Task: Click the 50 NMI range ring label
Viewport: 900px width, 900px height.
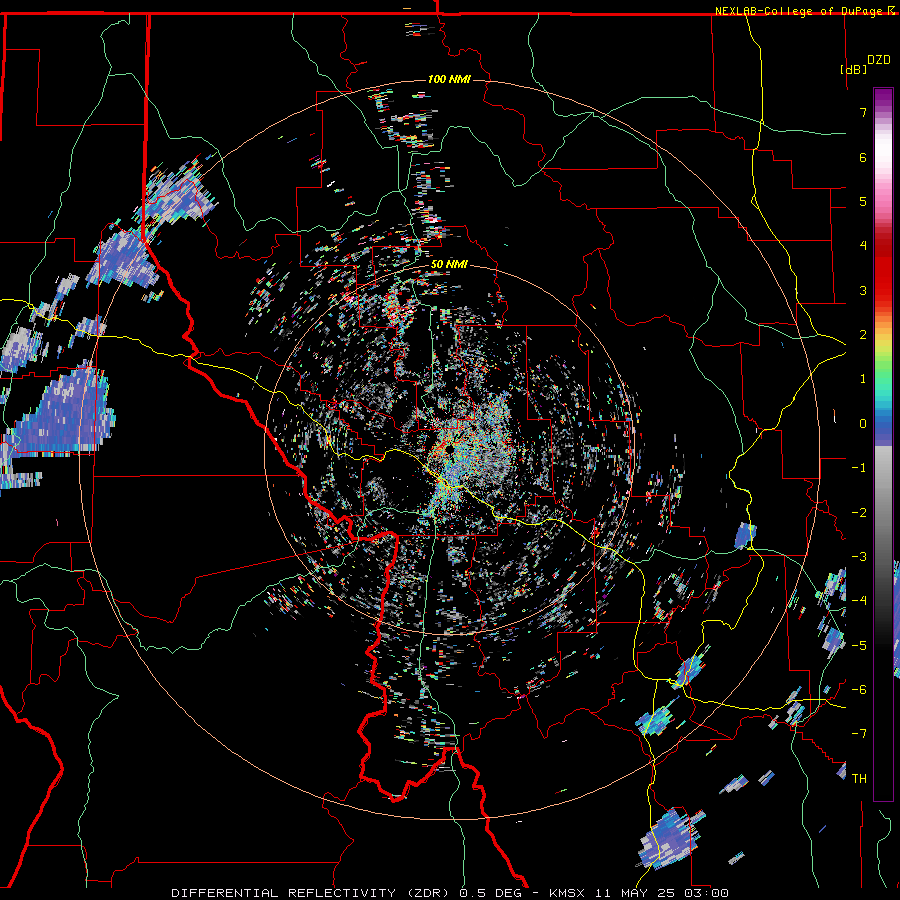Action: (x=449, y=265)
